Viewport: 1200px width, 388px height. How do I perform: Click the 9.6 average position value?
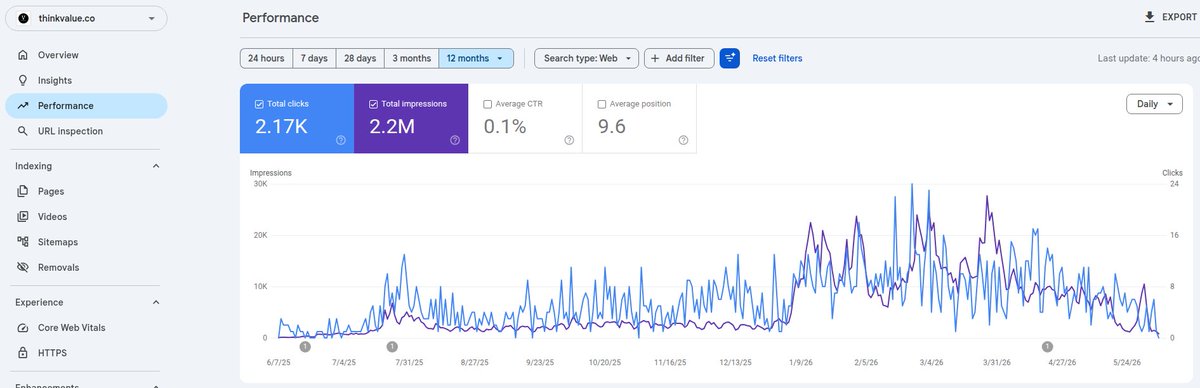[x=611, y=127]
